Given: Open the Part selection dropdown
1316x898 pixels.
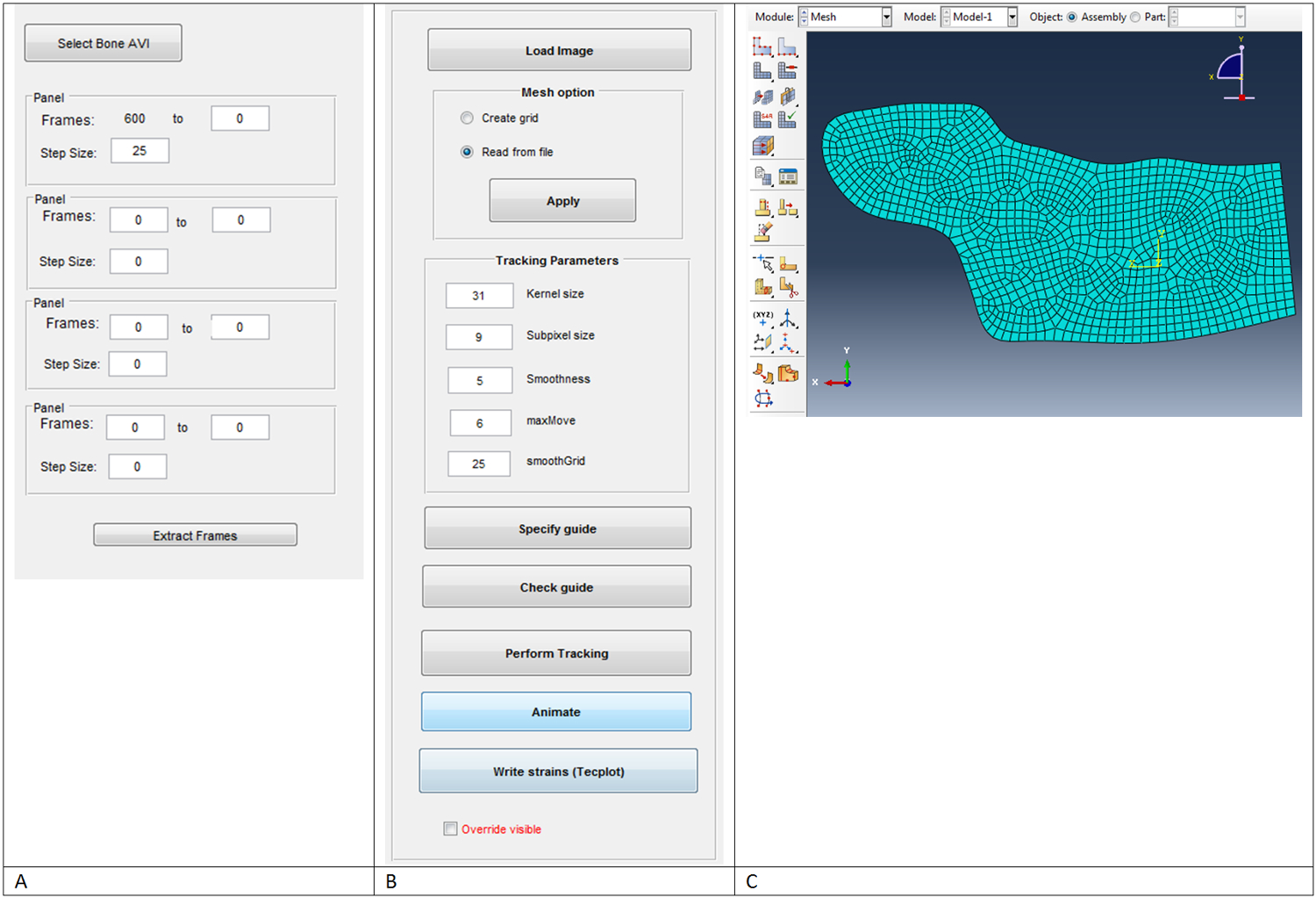Looking at the screenshot, I should click(1240, 18).
